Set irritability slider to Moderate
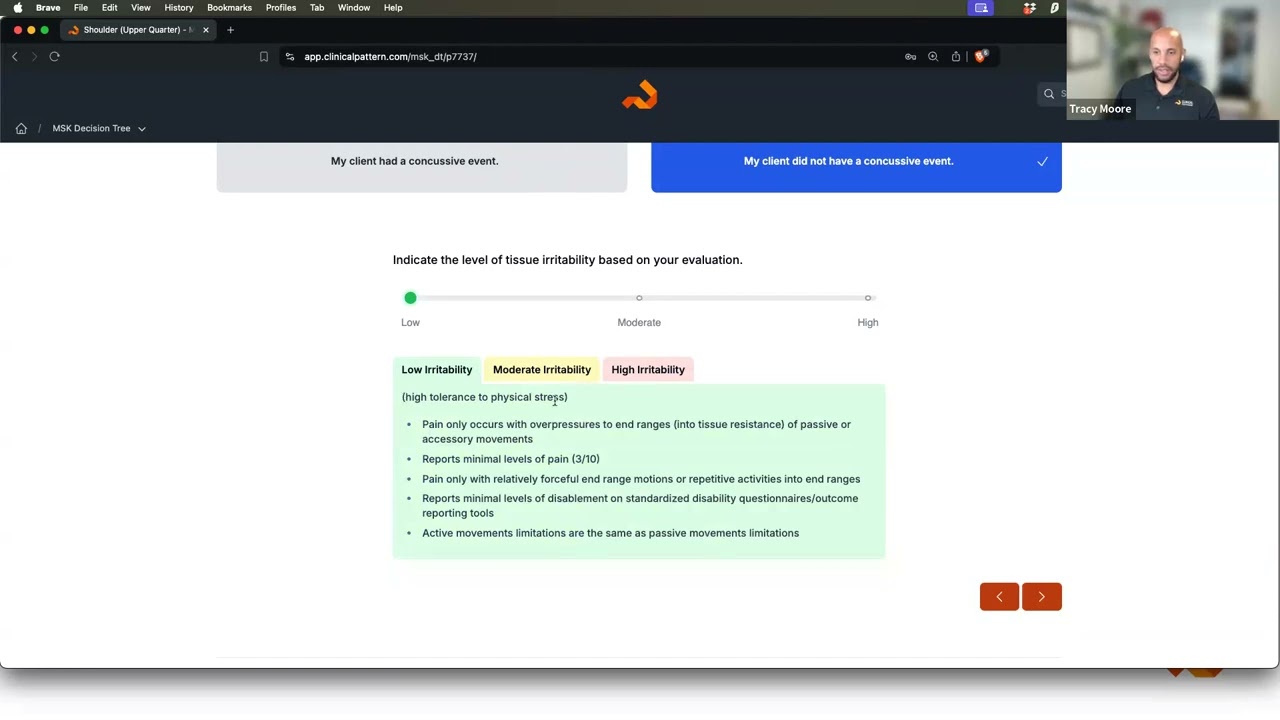 pos(639,298)
